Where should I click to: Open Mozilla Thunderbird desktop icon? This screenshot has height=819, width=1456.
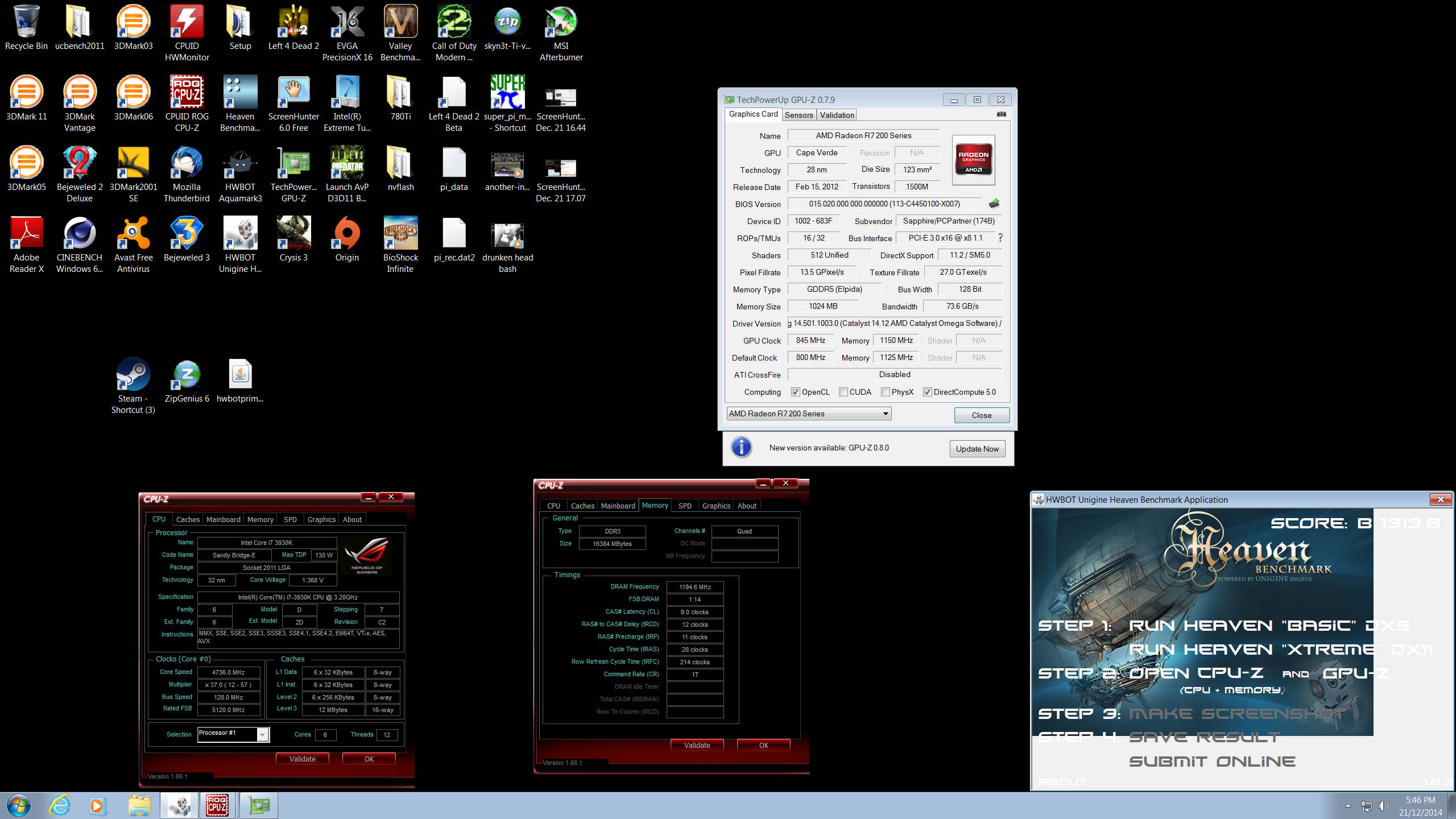[187, 174]
